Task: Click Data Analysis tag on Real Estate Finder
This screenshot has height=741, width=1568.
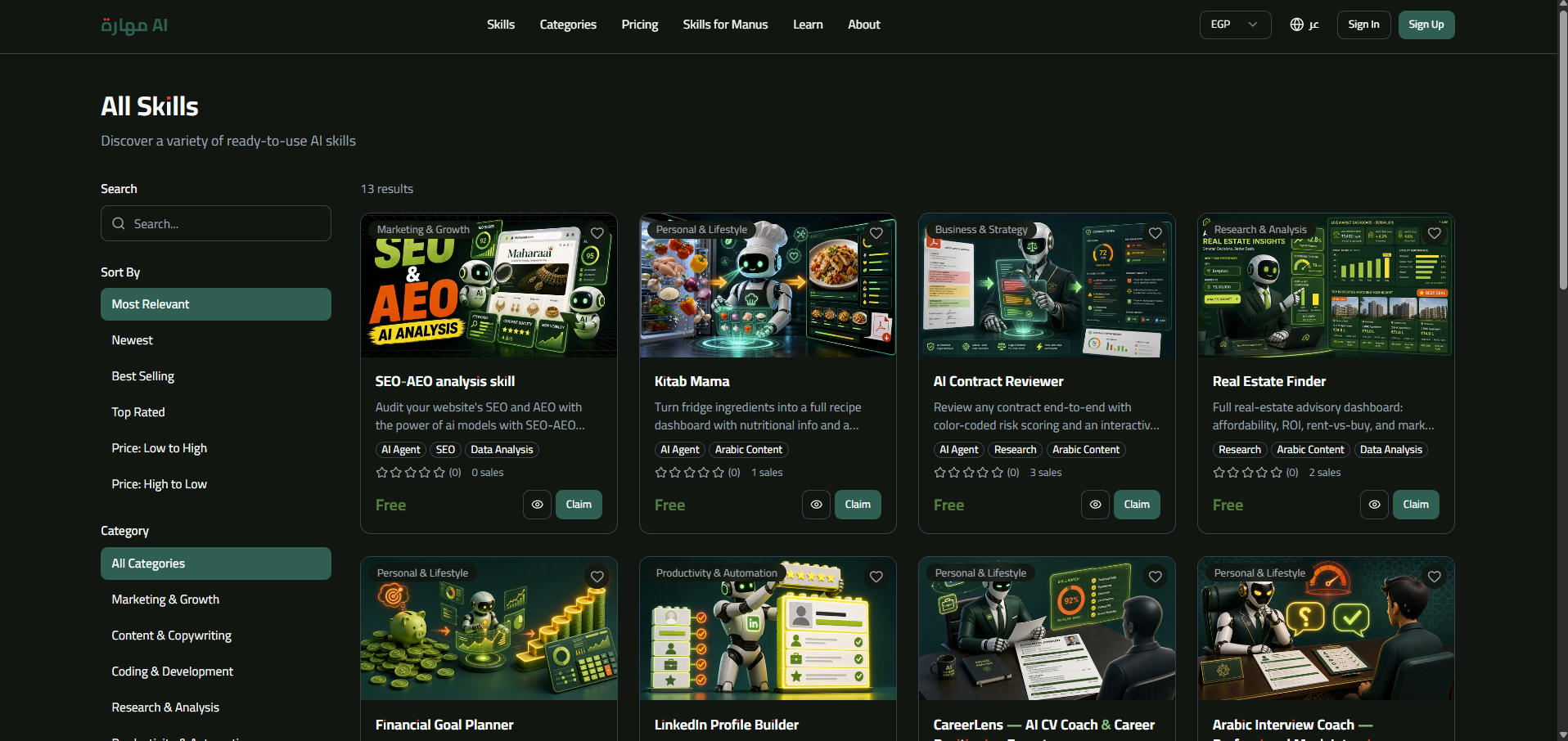Action: click(1391, 450)
